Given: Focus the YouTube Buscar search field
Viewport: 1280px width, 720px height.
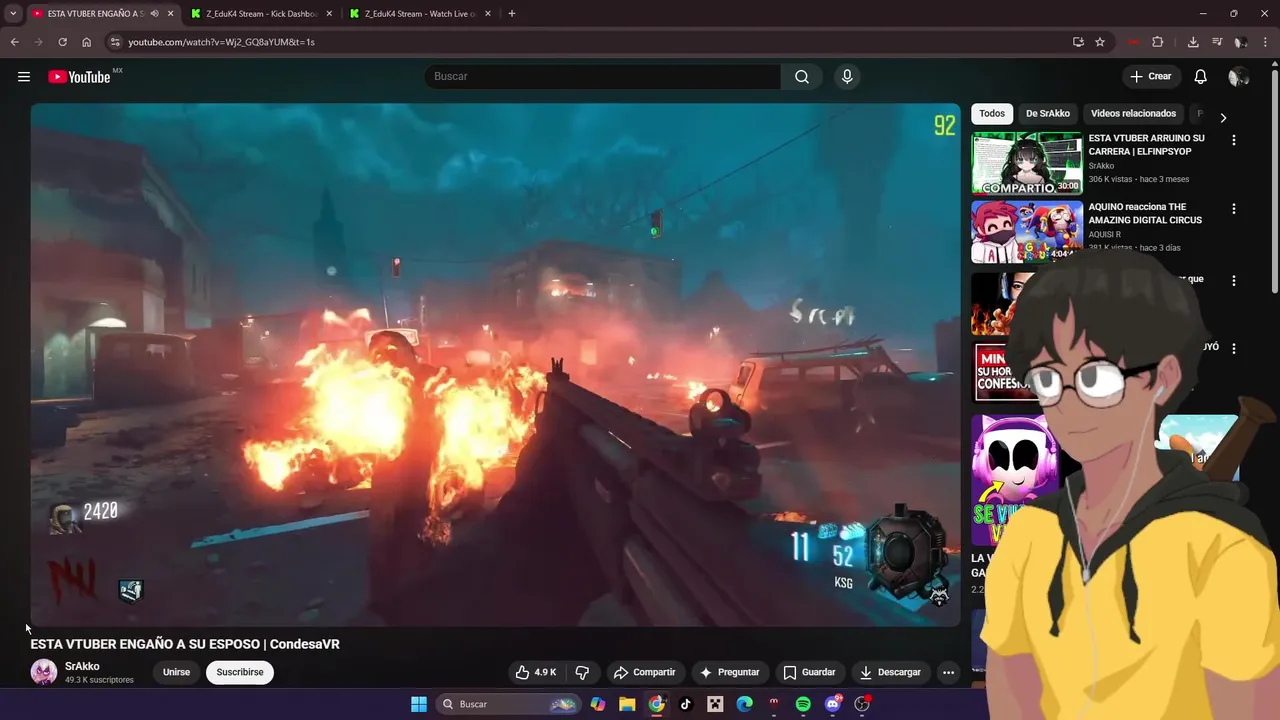Looking at the screenshot, I should pyautogui.click(x=603, y=77).
